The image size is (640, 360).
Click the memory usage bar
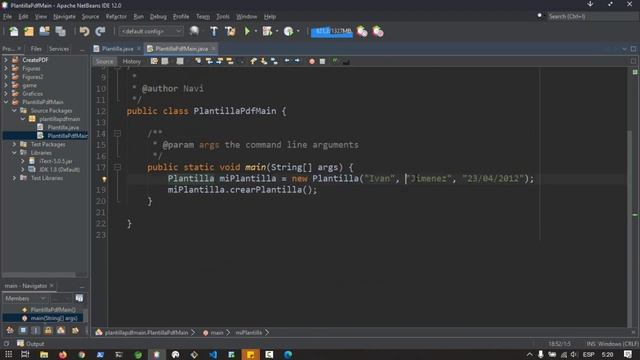pos(332,31)
